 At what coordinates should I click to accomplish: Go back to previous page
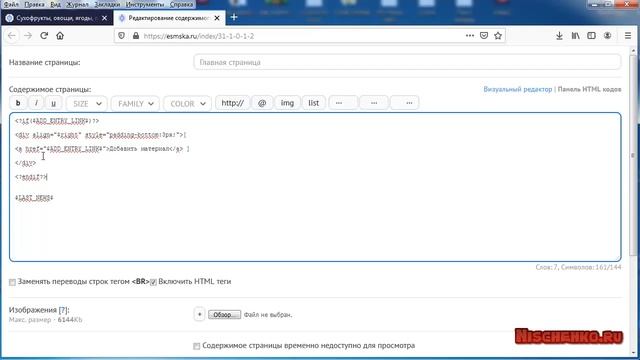point(12,36)
